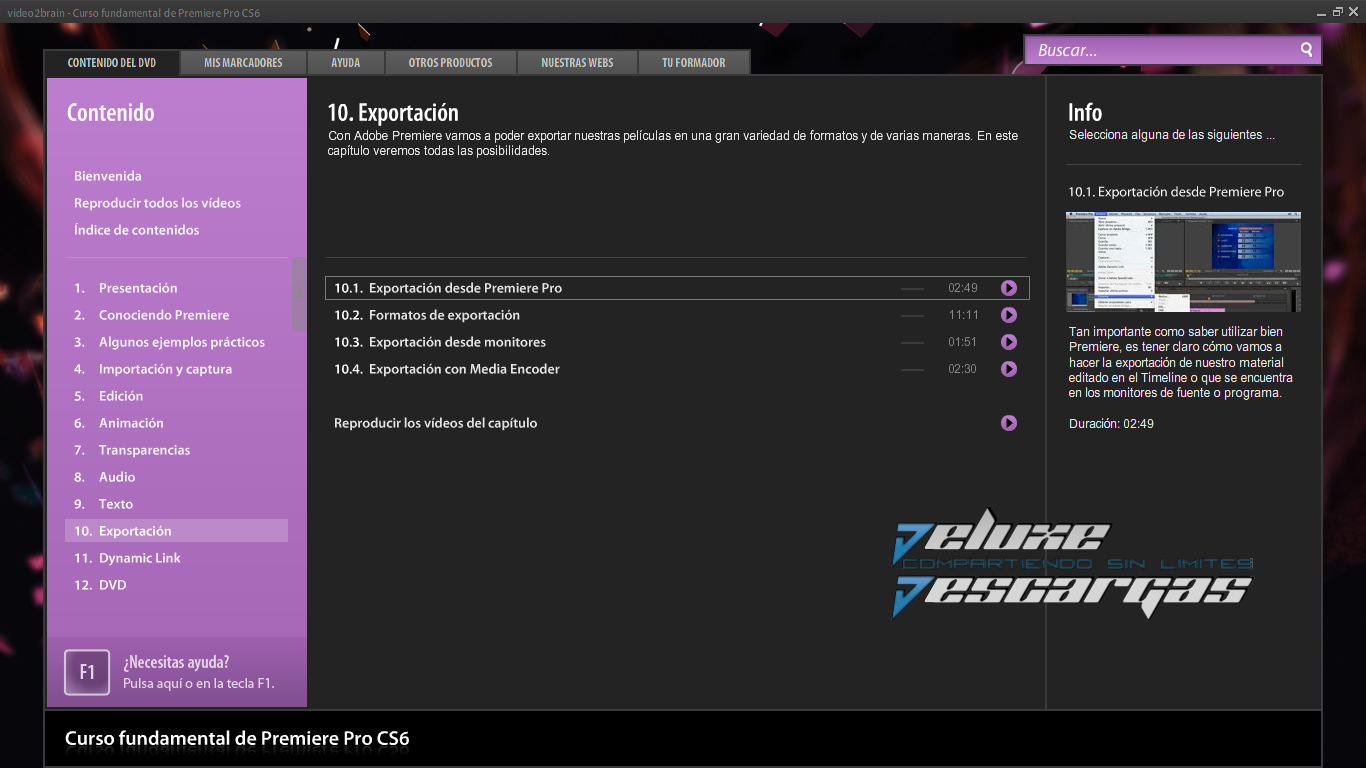
Task: Select lesson title 10.4 Exportación con Media Encoder
Action: (447, 369)
